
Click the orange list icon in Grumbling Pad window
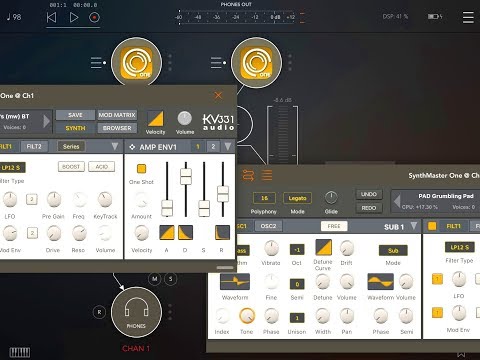(x=267, y=175)
